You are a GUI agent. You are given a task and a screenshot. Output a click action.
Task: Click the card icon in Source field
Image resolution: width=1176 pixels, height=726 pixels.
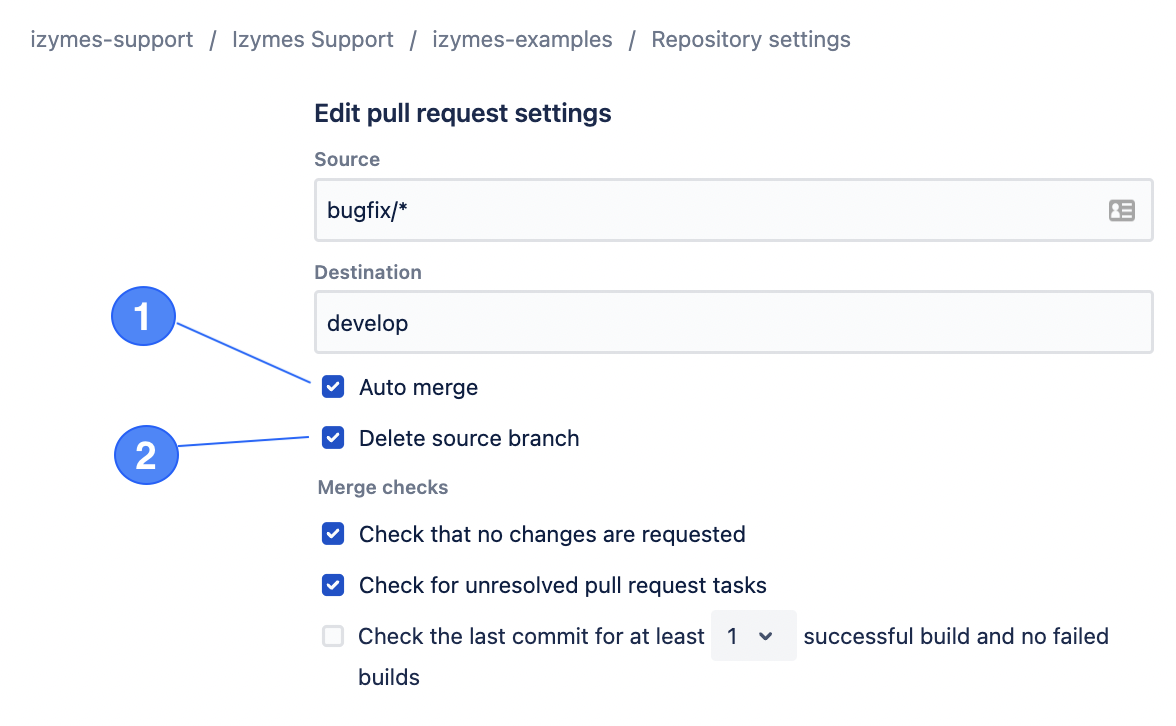[1121, 210]
